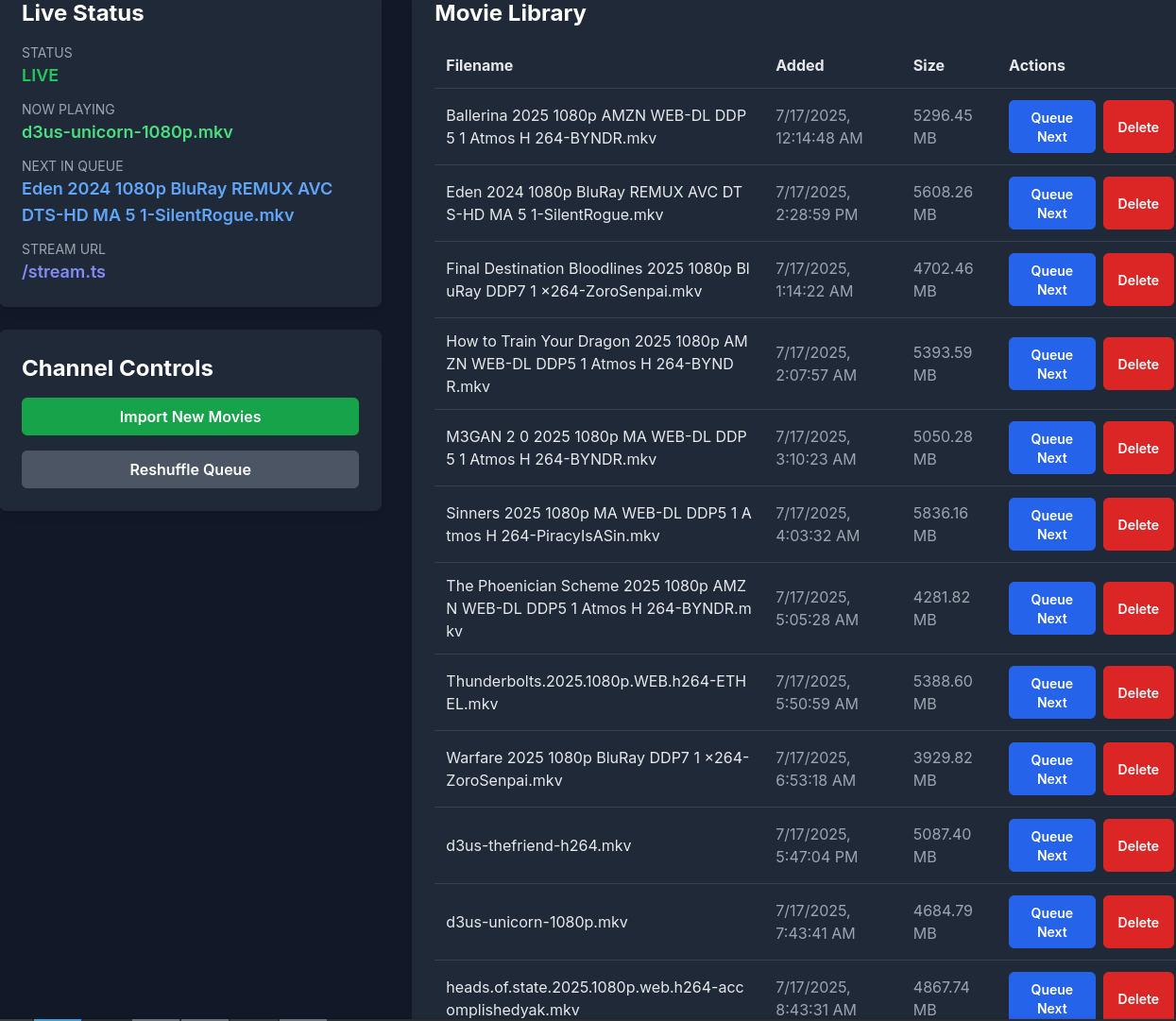Delete the Eden 2024 library row
Viewport: 1176px width, 1021px height.
[x=1138, y=203]
